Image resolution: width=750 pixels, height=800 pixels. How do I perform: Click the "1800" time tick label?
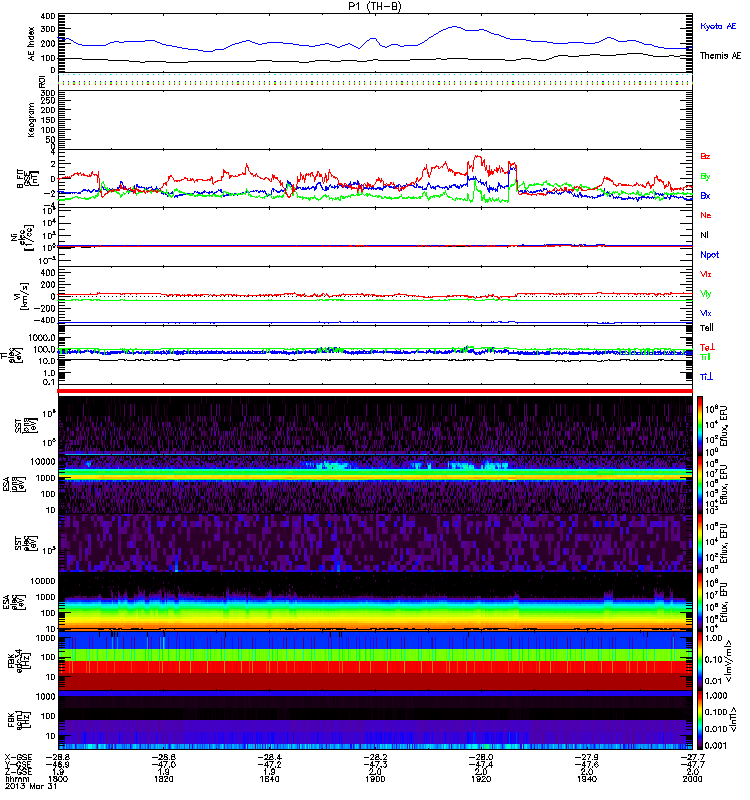coord(58,779)
